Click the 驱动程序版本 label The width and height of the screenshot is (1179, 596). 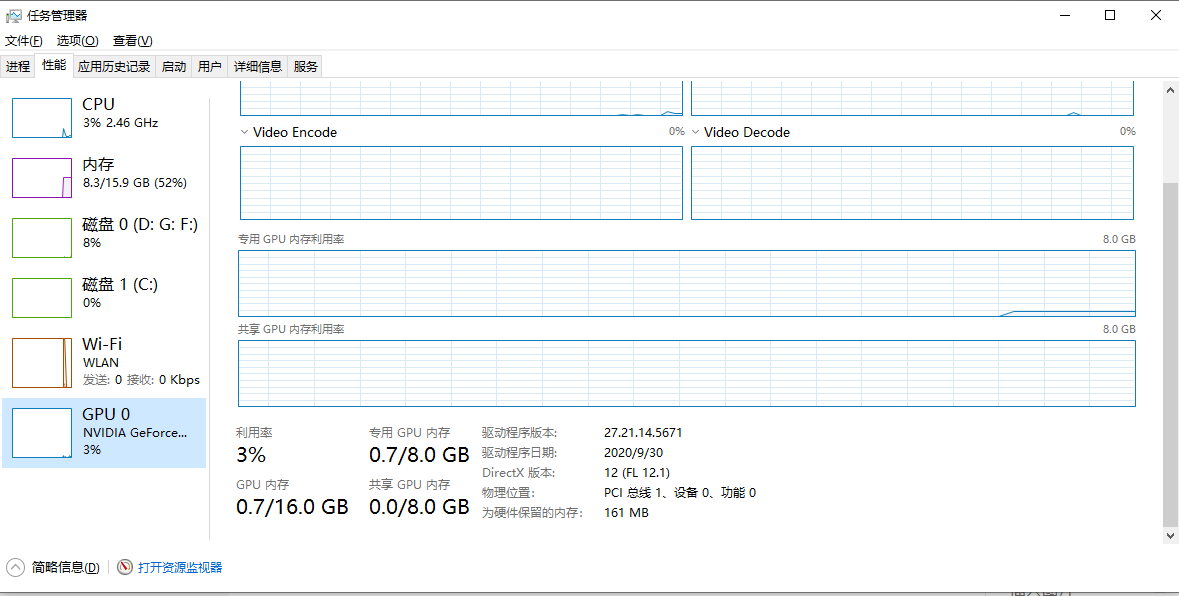pyautogui.click(x=520, y=433)
